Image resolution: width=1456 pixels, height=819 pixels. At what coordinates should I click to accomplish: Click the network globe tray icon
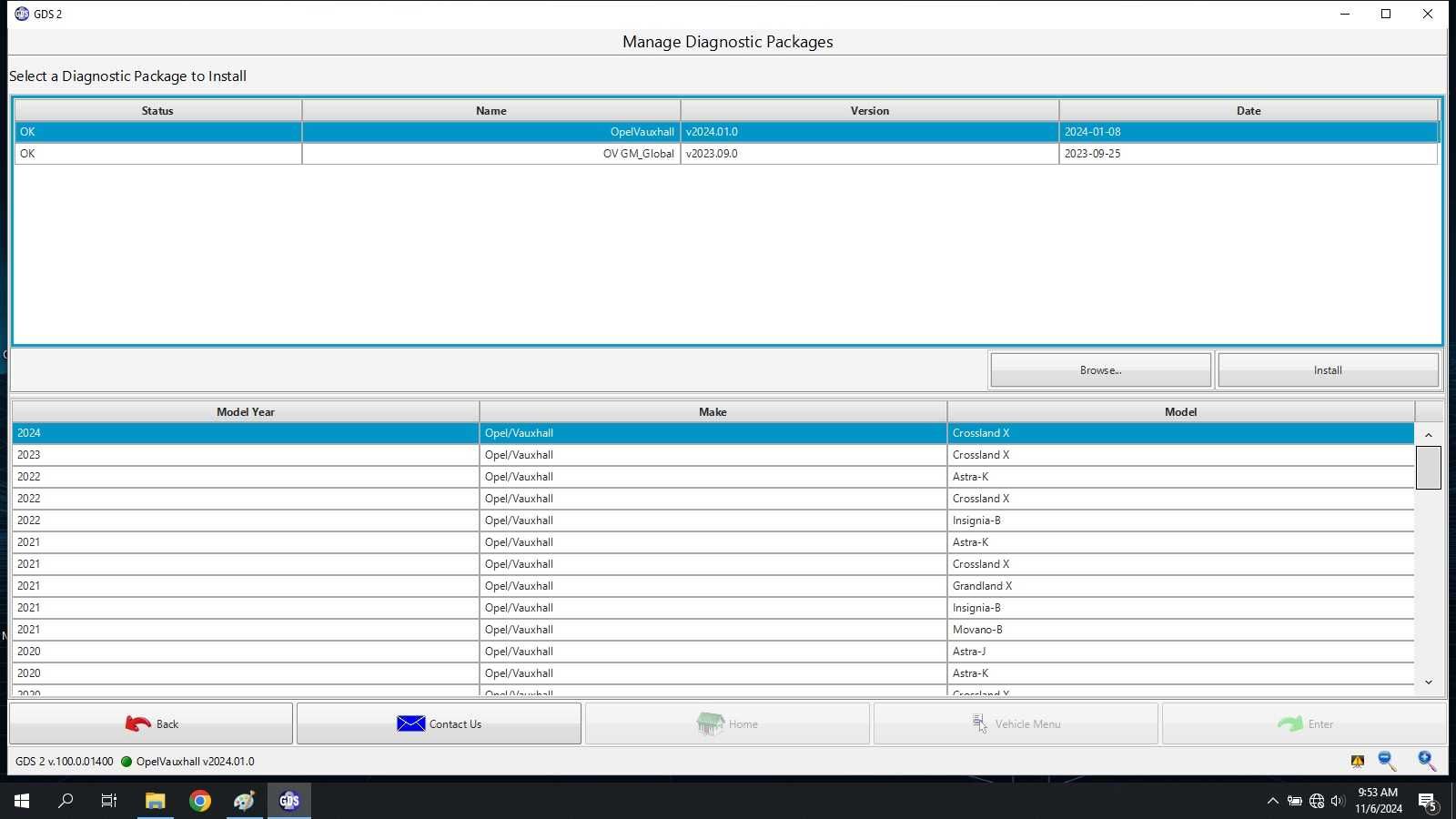click(x=1317, y=801)
